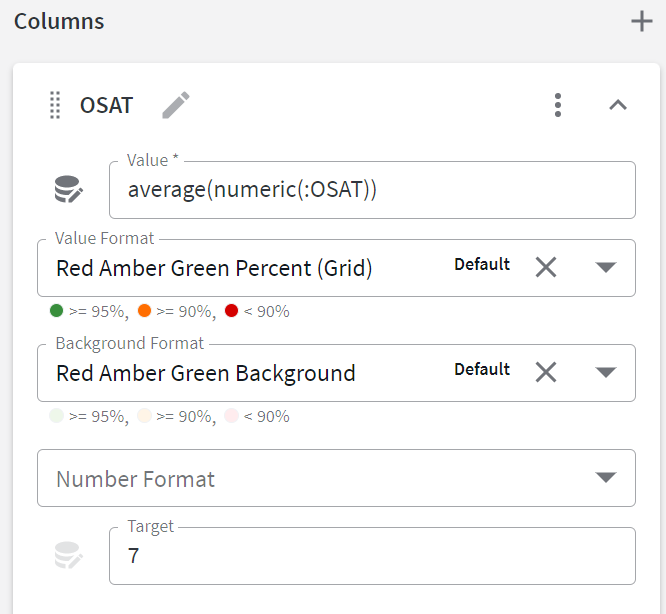Edit the Value field average(numeric(:OSAT))
Viewport: 666px width, 614px height.
(x=372, y=190)
